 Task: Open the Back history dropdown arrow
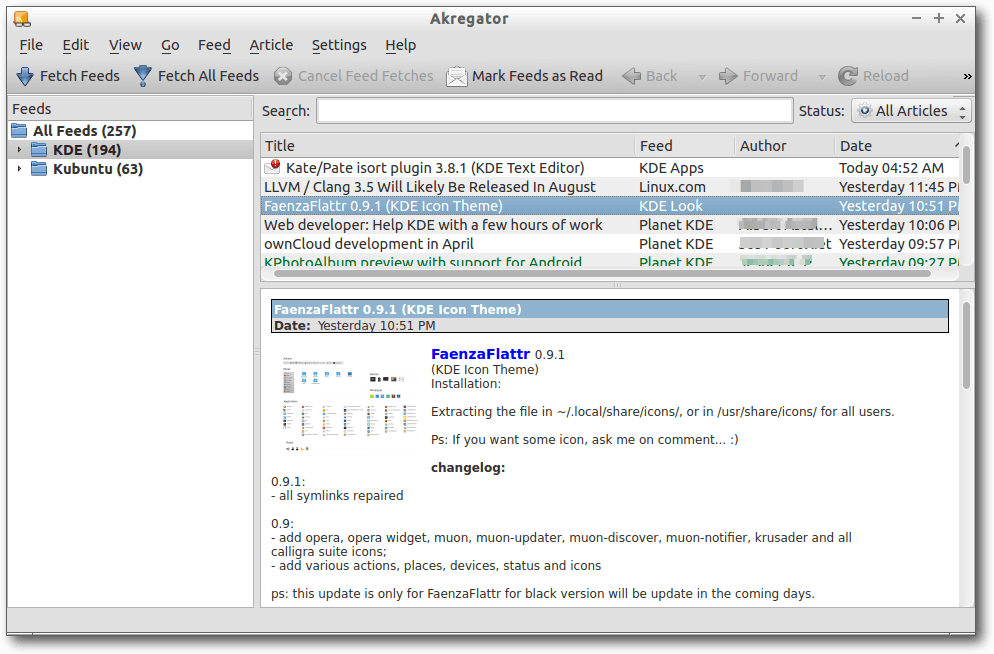coord(702,77)
